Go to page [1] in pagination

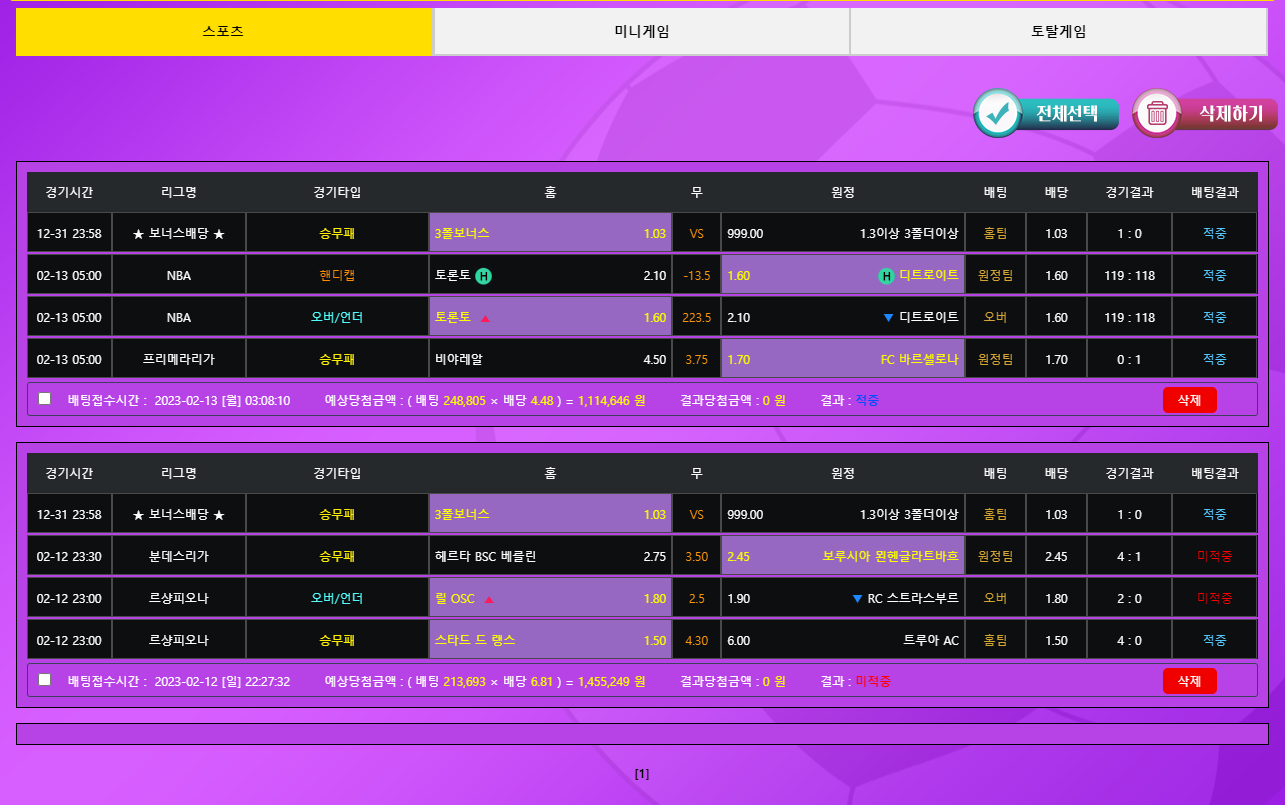(642, 774)
